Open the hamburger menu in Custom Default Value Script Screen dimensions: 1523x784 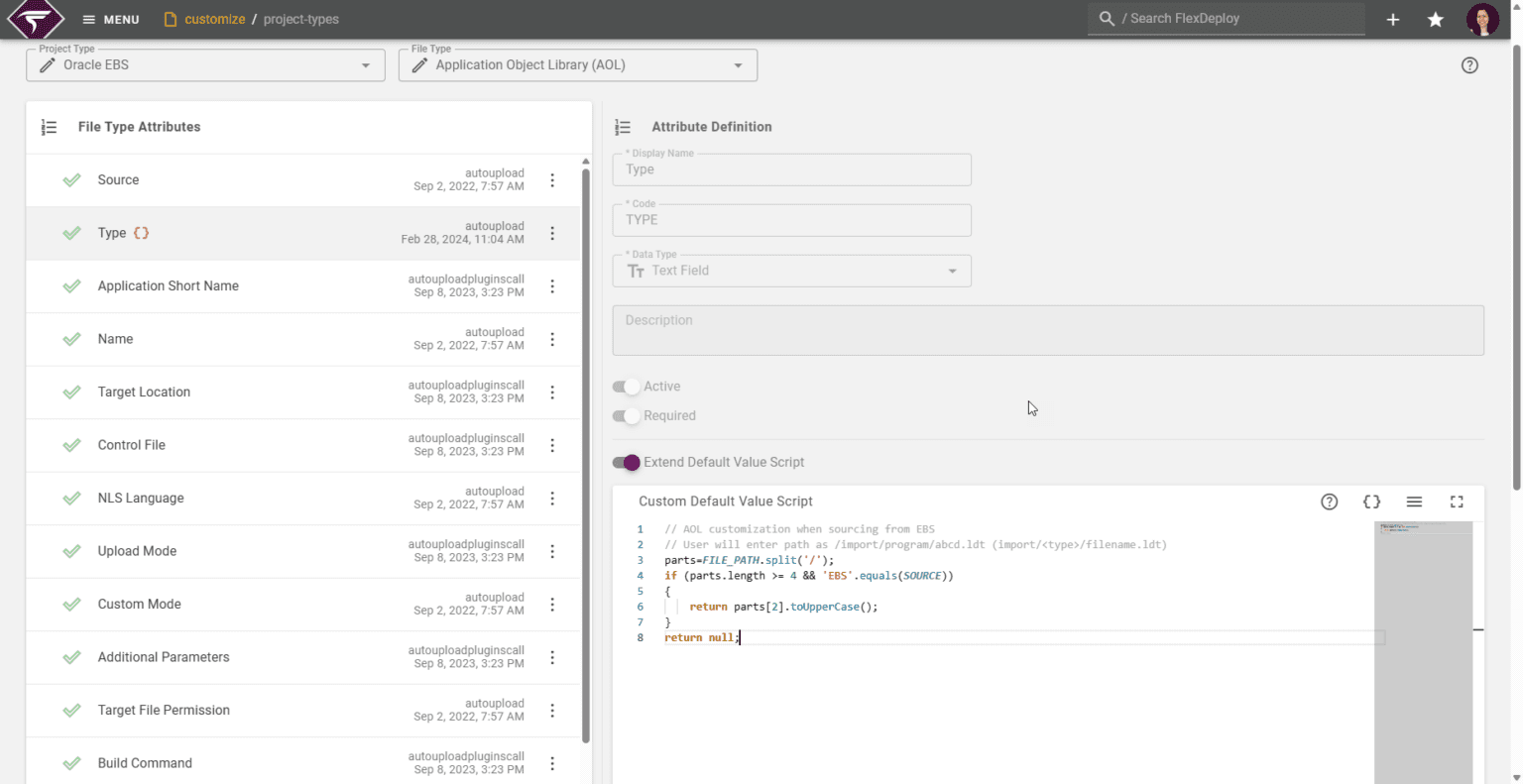1414,502
